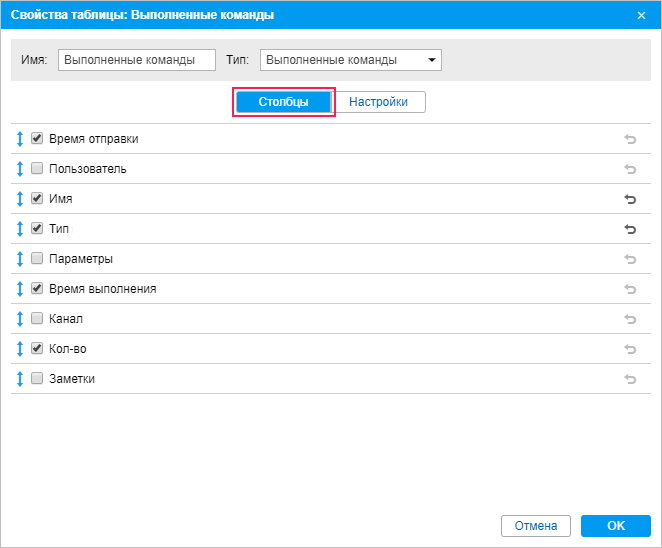
Task: Click the drag handle icon for Параметры row
Action: [20, 259]
